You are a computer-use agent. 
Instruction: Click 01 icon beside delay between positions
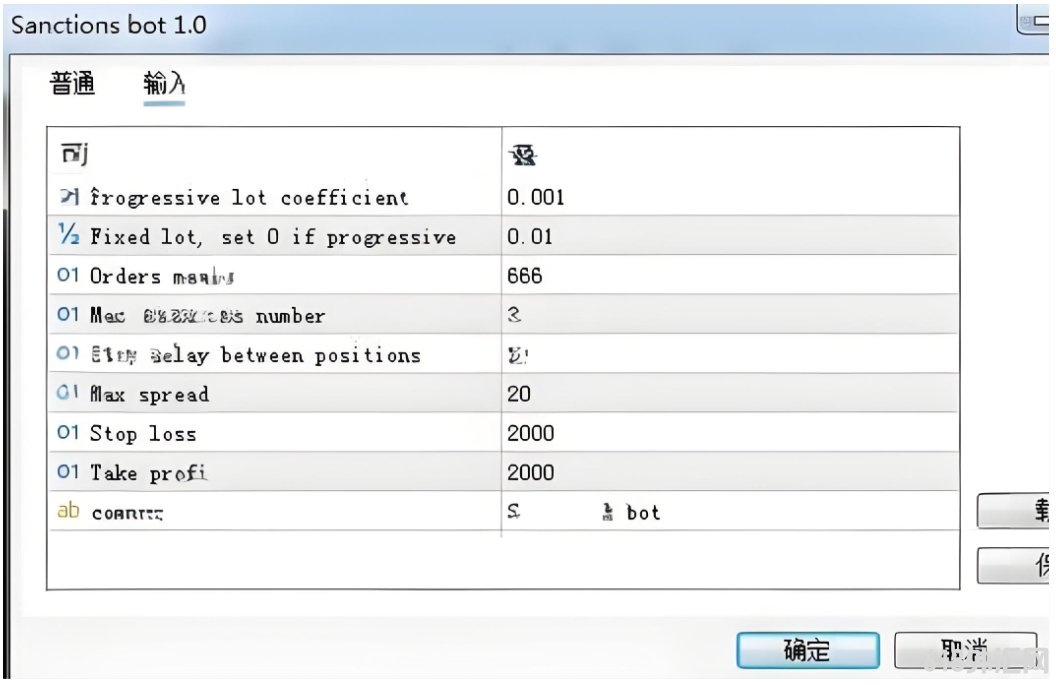pos(68,354)
